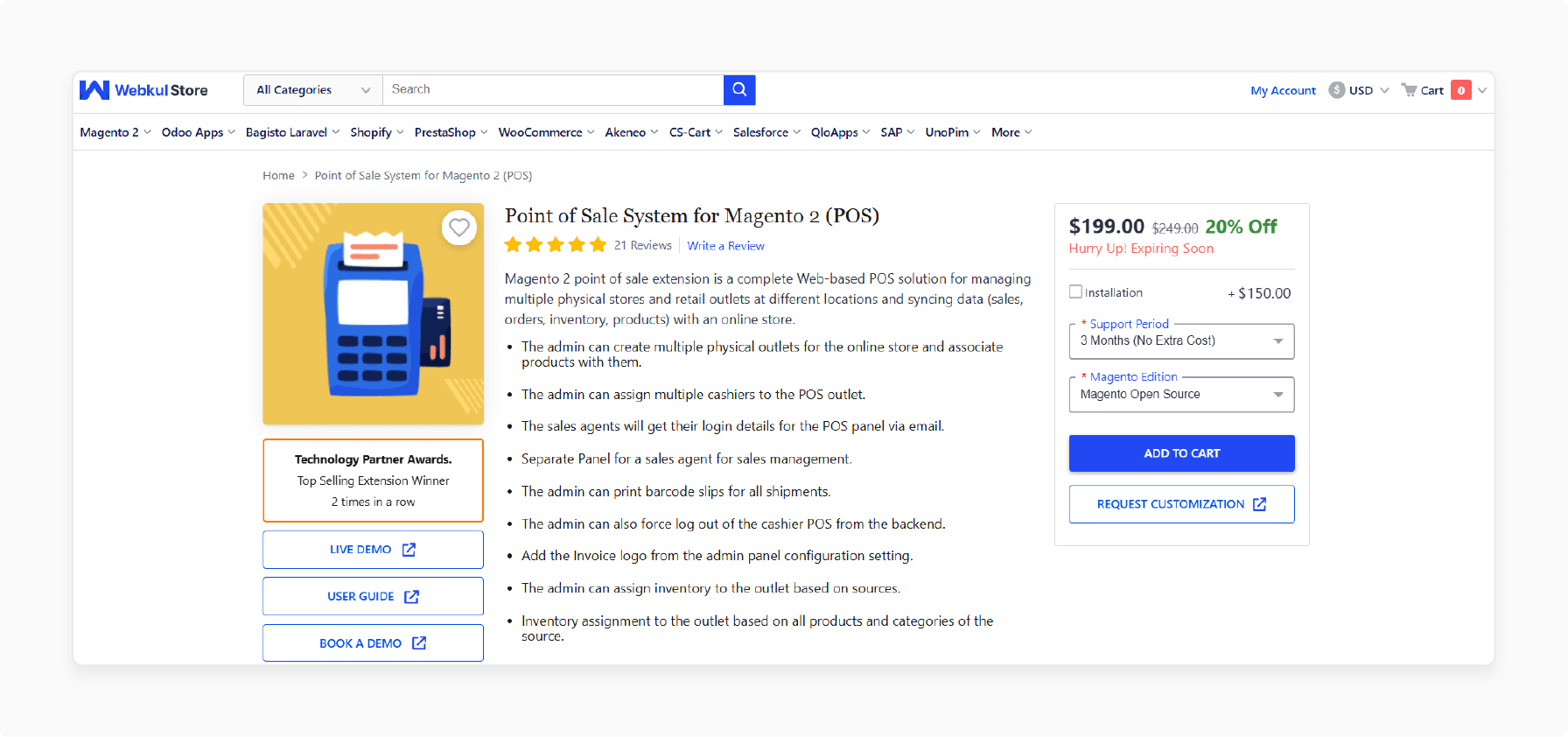Expand the cart chevron next to badge
Image resolution: width=1568 pixels, height=737 pixels.
pos(1482,90)
